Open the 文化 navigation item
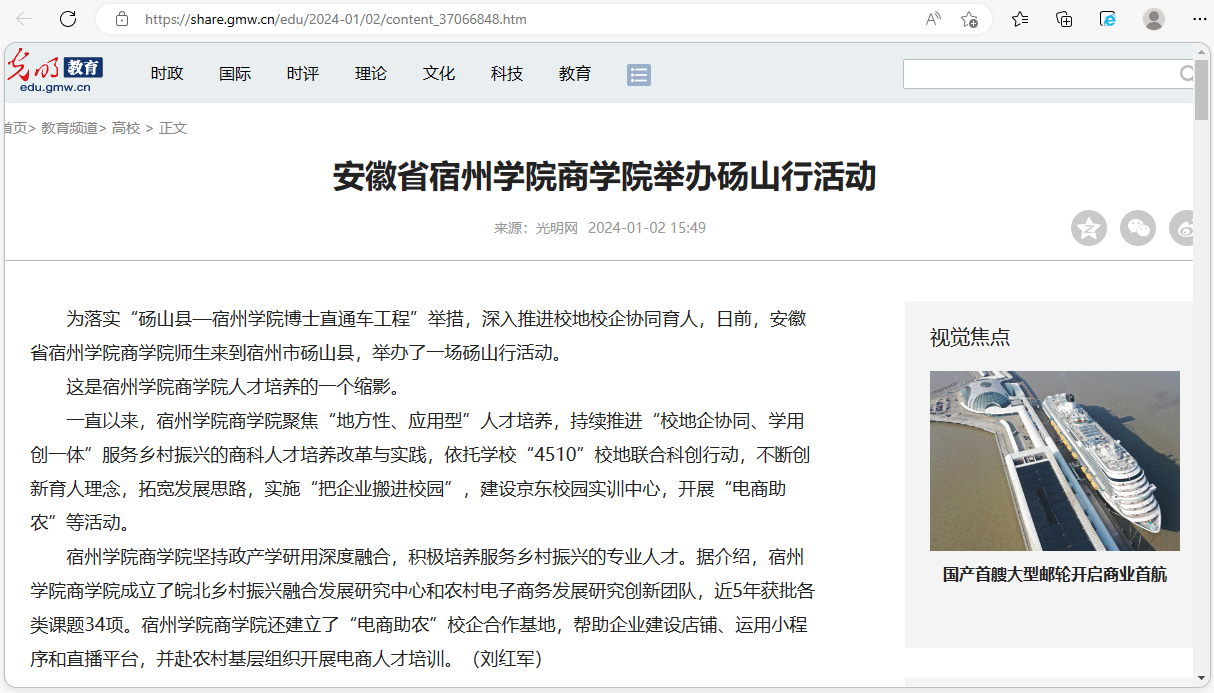 pos(439,73)
